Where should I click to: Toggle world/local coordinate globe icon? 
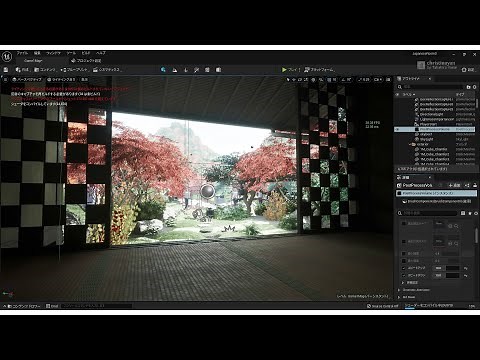pyautogui.click(x=313, y=80)
